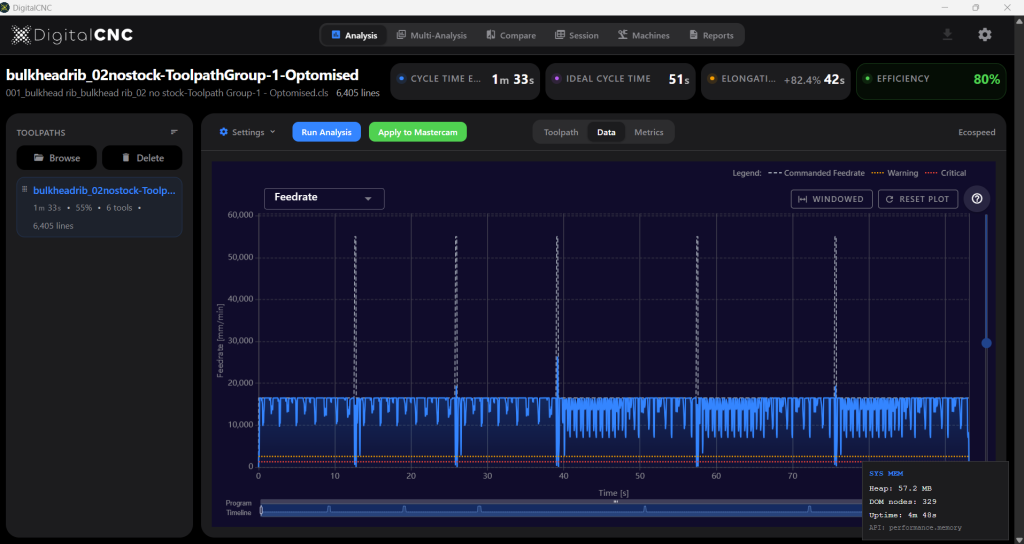Click the download icon in the header
The width and height of the screenshot is (1024, 544).
948,35
